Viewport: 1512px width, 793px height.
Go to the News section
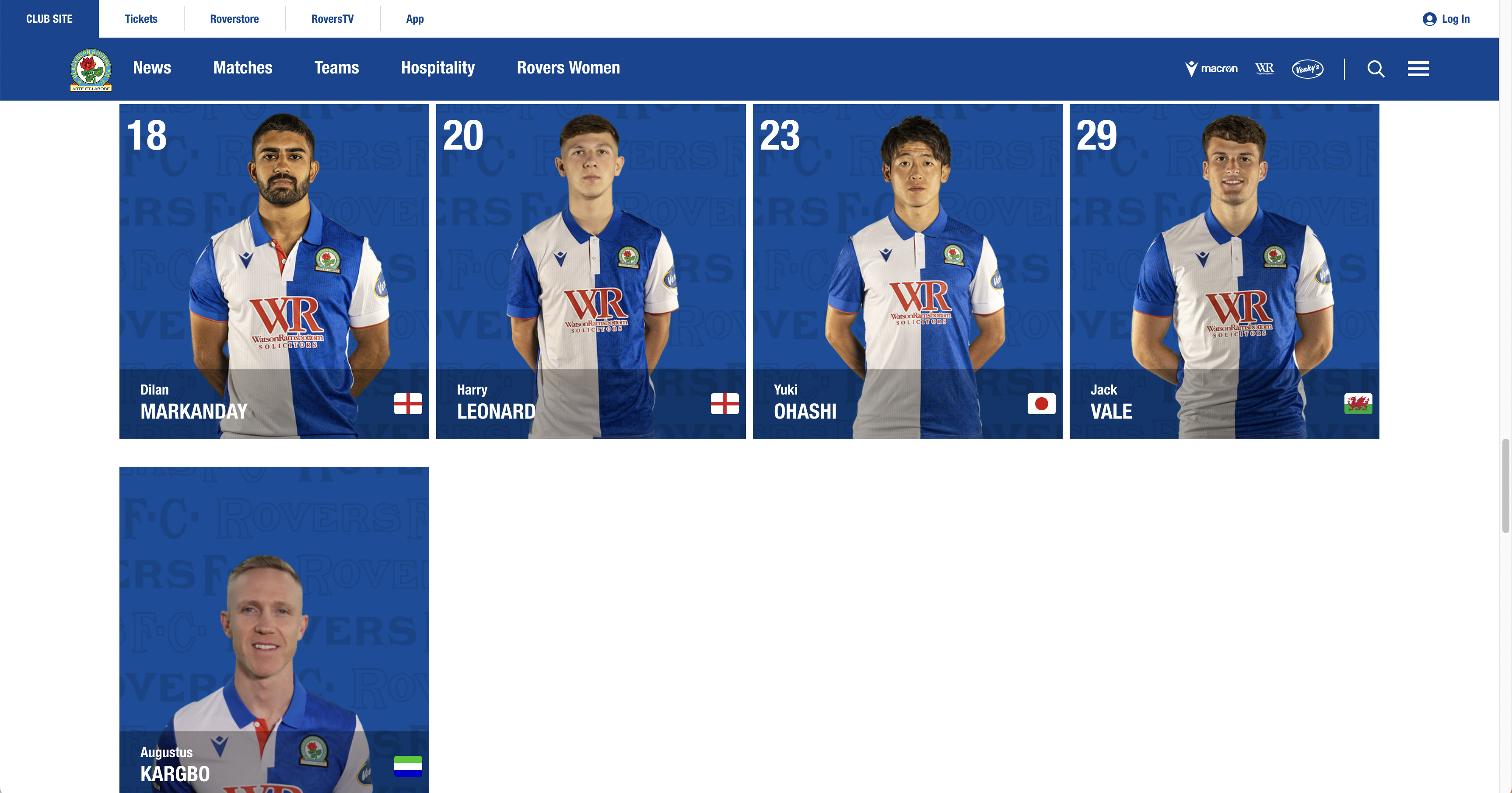point(152,67)
